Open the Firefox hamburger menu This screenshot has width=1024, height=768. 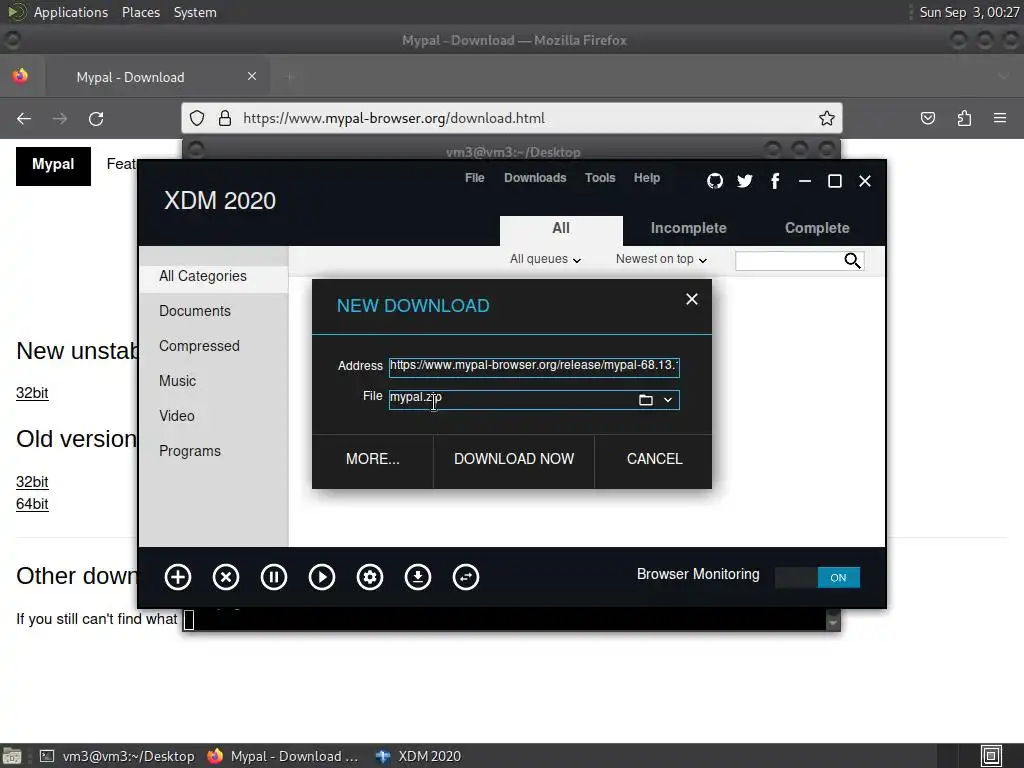(1000, 118)
